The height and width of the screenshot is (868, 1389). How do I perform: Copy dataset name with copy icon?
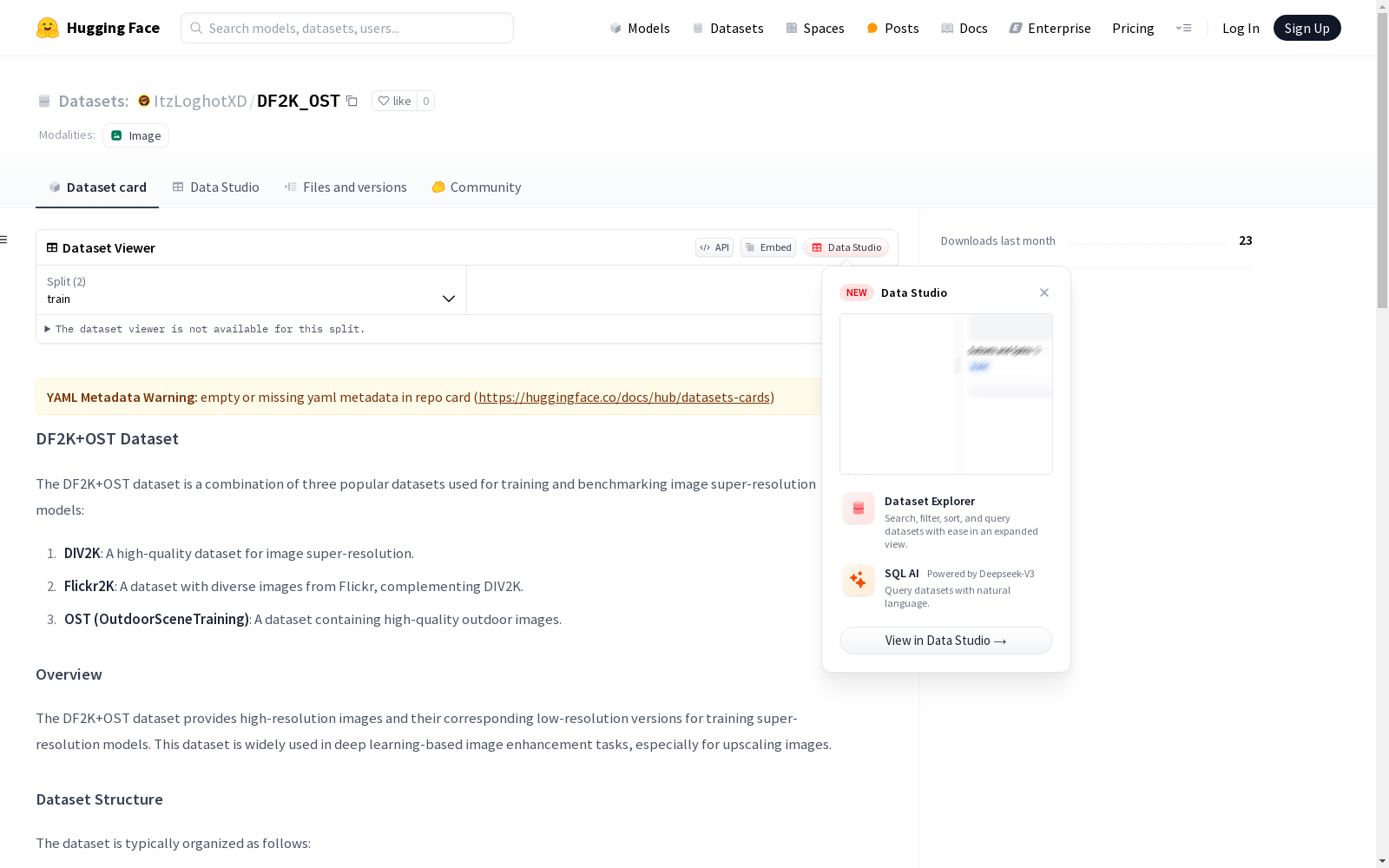pos(352,101)
